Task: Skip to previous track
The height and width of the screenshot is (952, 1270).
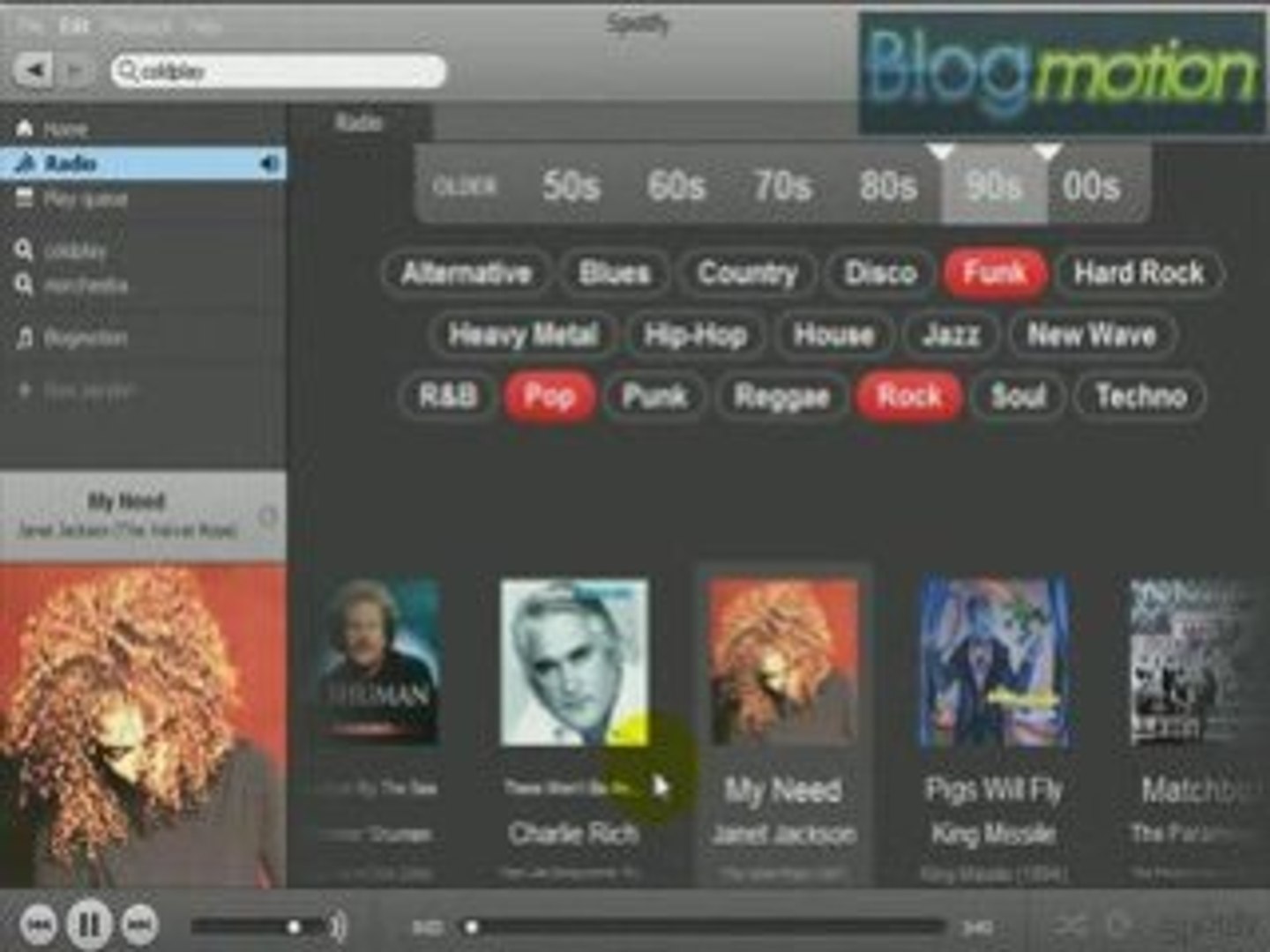Action: tap(38, 924)
